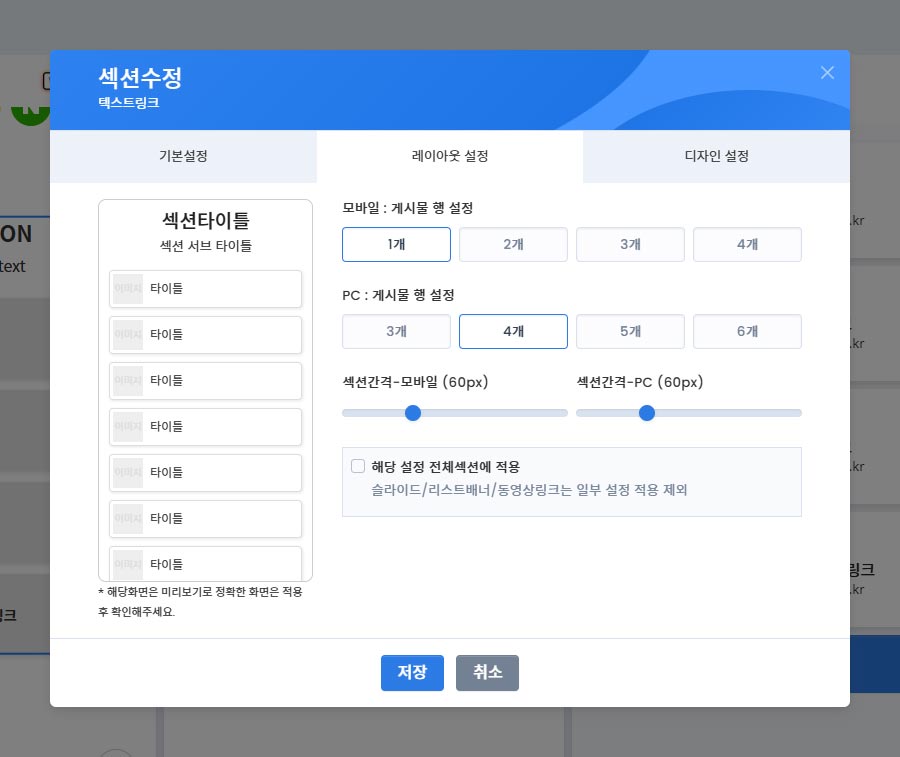Screen dimensions: 900x757
Task: Select 3개 under PC 게시물 행 설정
Action: (396, 332)
